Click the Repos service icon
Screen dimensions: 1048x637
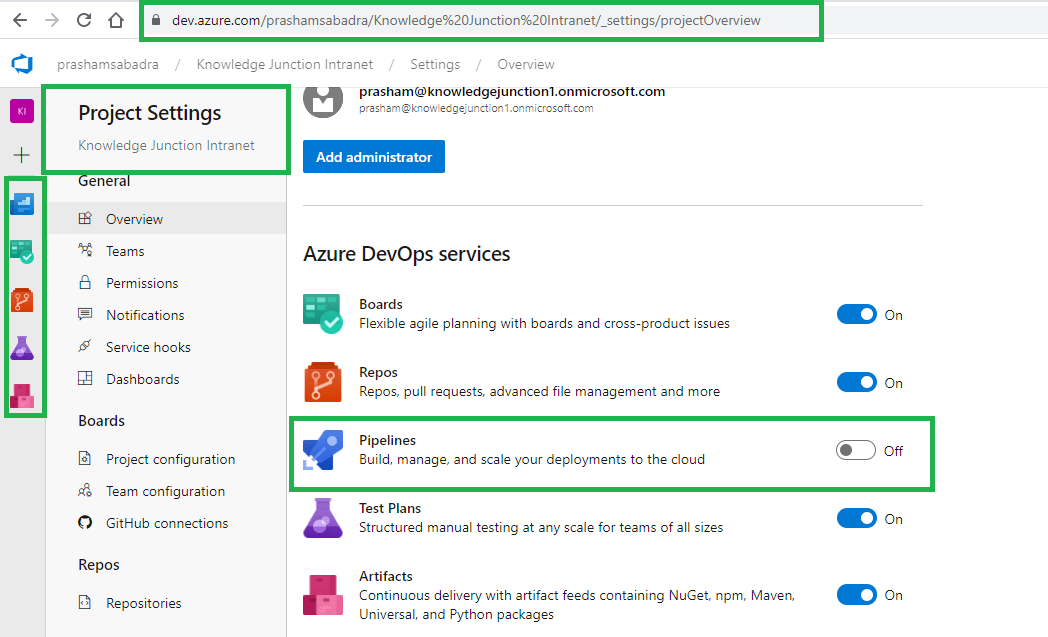click(x=323, y=382)
